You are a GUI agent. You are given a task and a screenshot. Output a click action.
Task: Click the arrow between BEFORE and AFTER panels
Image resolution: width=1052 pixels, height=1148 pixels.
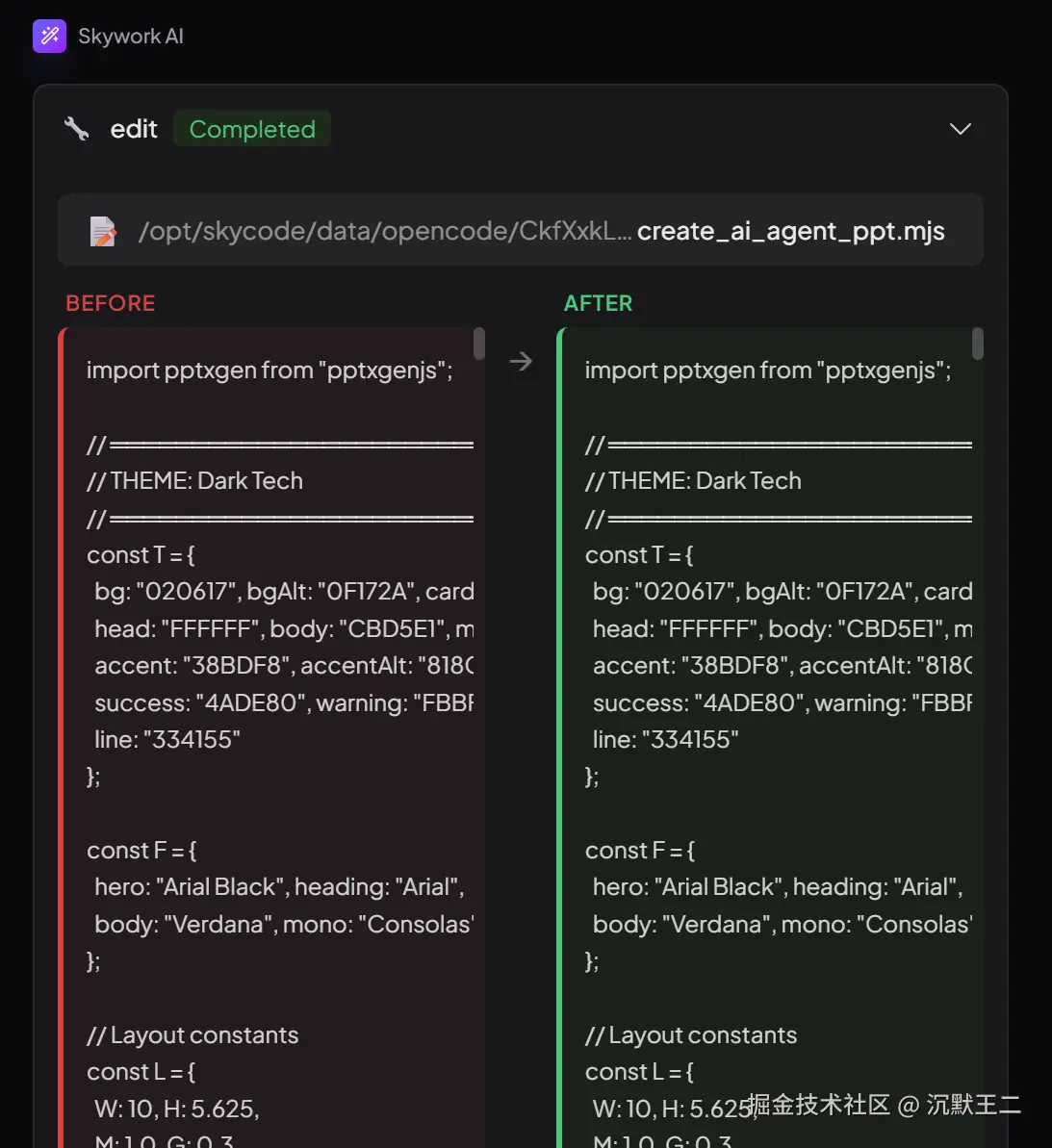pos(521,361)
